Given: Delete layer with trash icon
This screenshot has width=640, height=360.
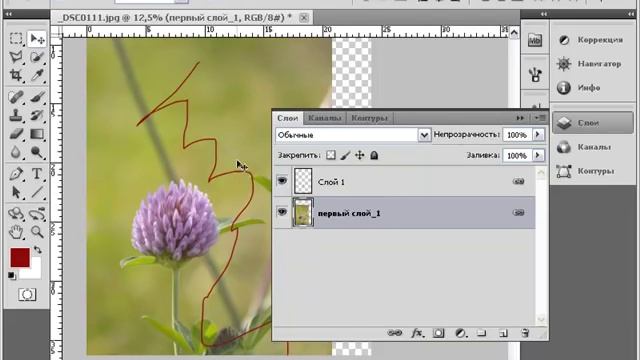Looking at the screenshot, I should coord(525,333).
